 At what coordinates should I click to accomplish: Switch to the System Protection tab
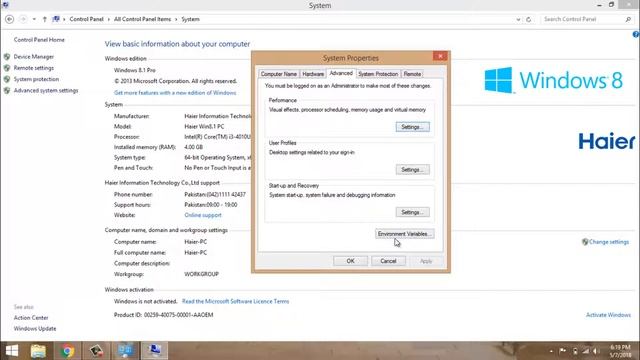[378, 74]
